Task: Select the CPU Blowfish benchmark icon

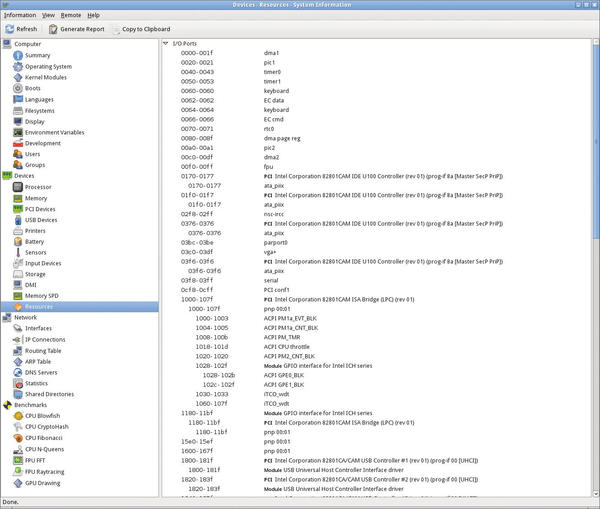Action: (x=18, y=416)
